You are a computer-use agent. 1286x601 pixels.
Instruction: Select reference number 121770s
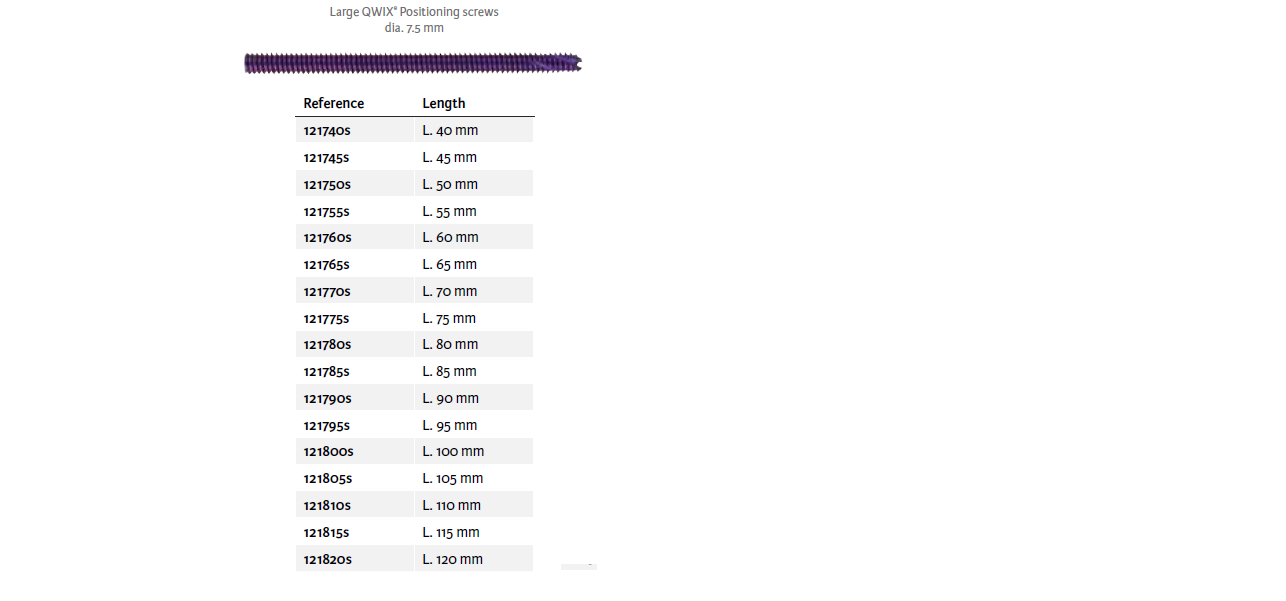click(327, 292)
